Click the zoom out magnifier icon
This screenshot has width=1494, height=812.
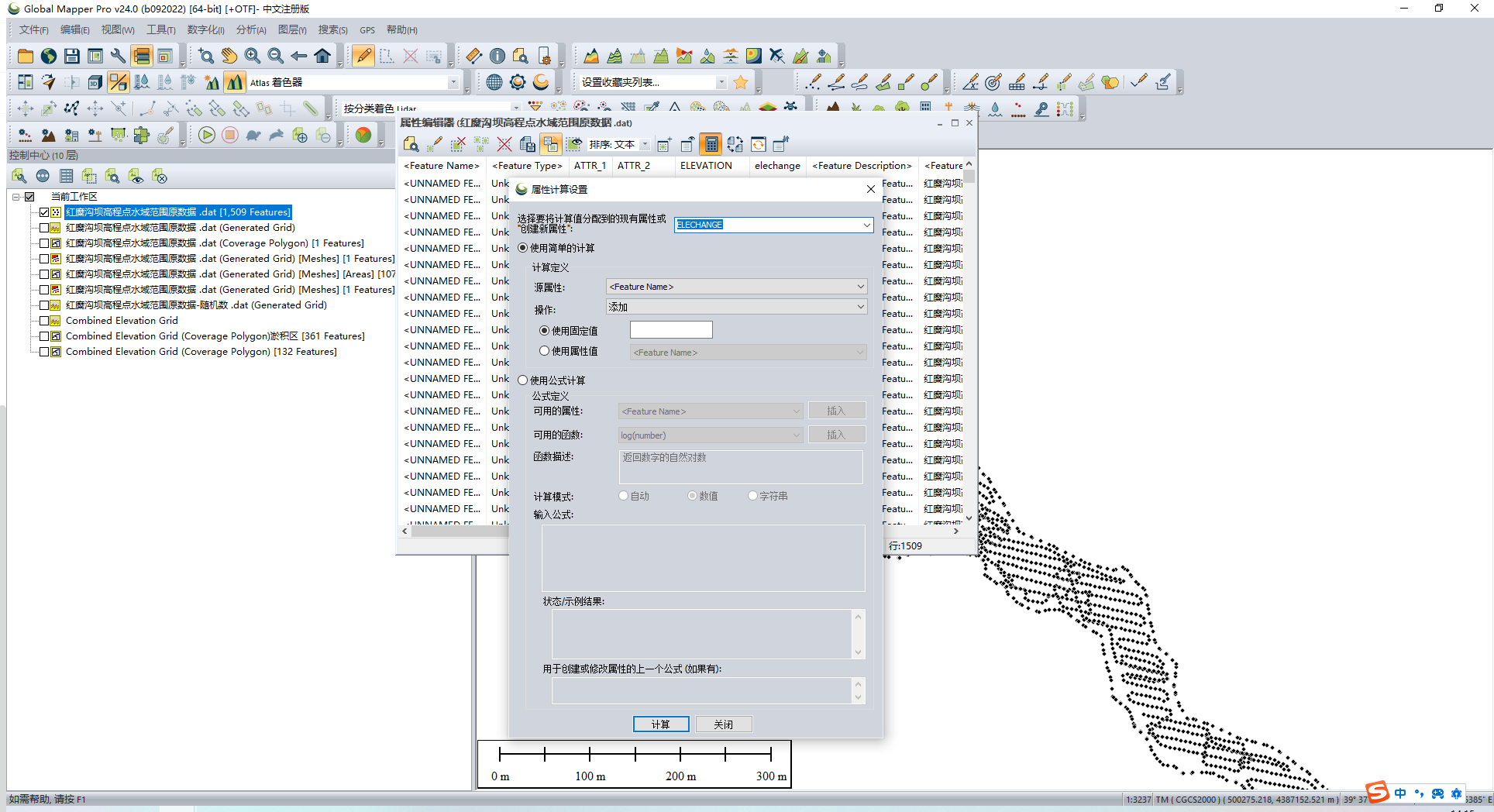[276, 56]
